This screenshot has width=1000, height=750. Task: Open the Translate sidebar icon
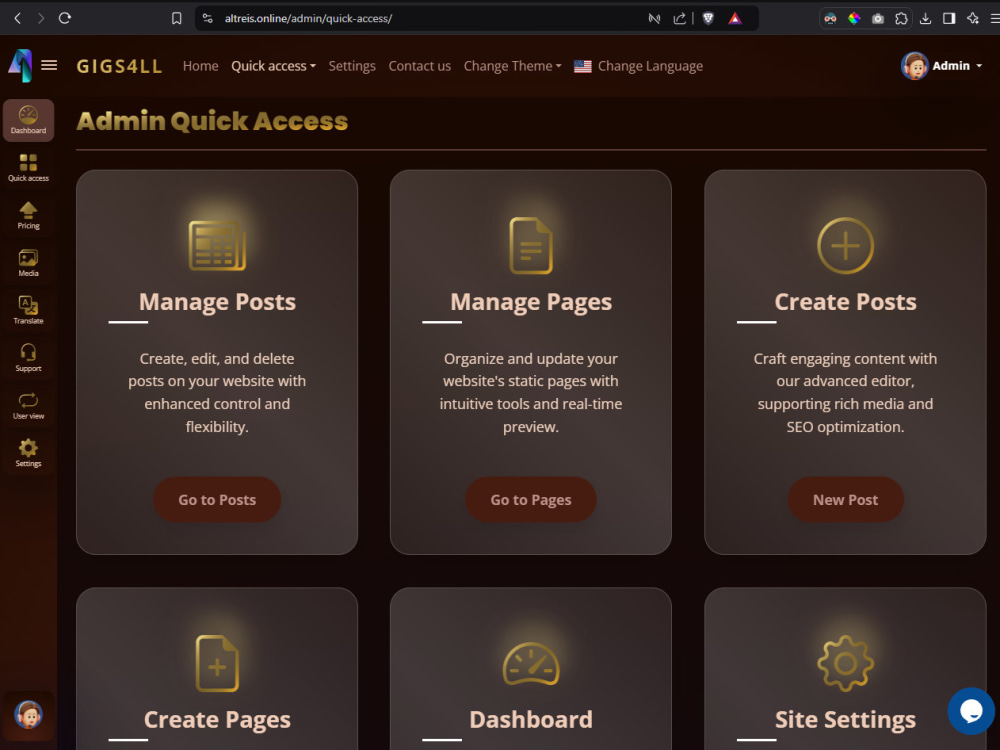pyautogui.click(x=28, y=311)
